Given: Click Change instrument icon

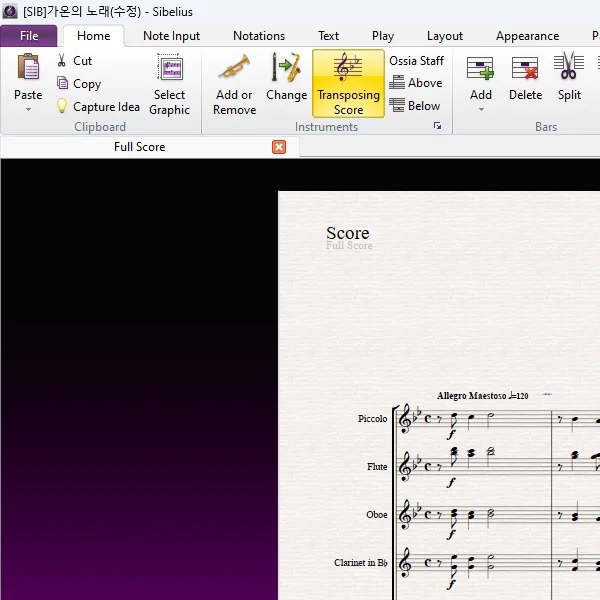Looking at the screenshot, I should pyautogui.click(x=286, y=68).
